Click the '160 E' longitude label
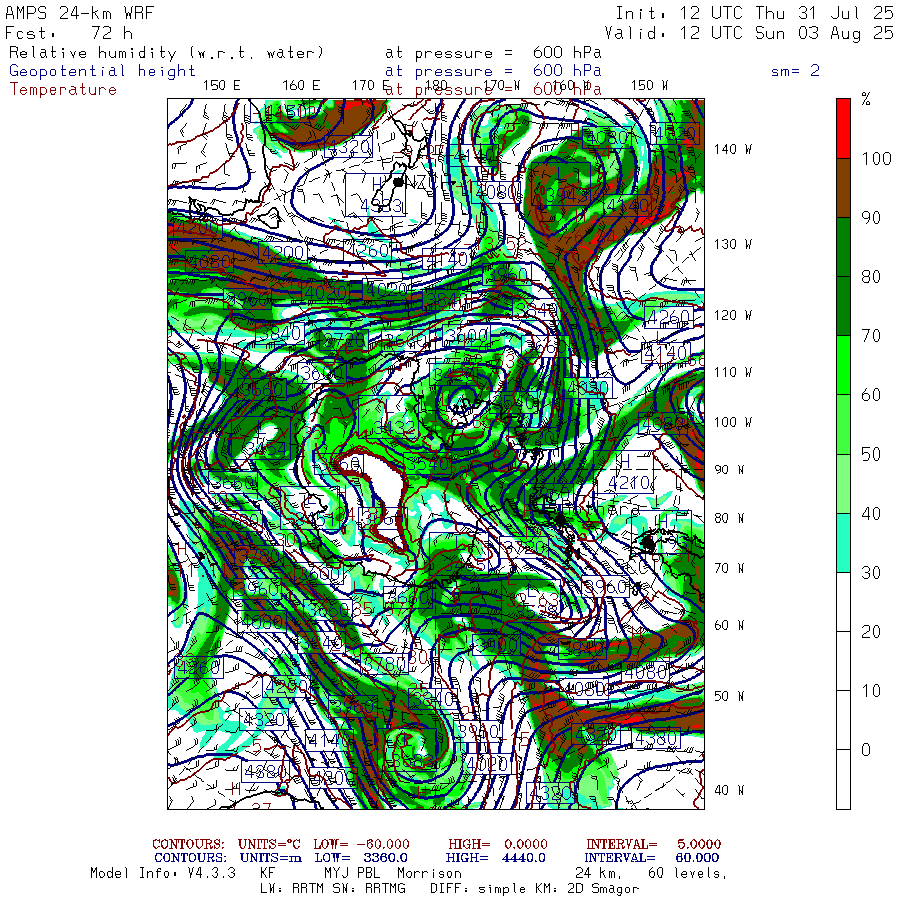Image resolution: width=900 pixels, height=900 pixels. (x=301, y=86)
